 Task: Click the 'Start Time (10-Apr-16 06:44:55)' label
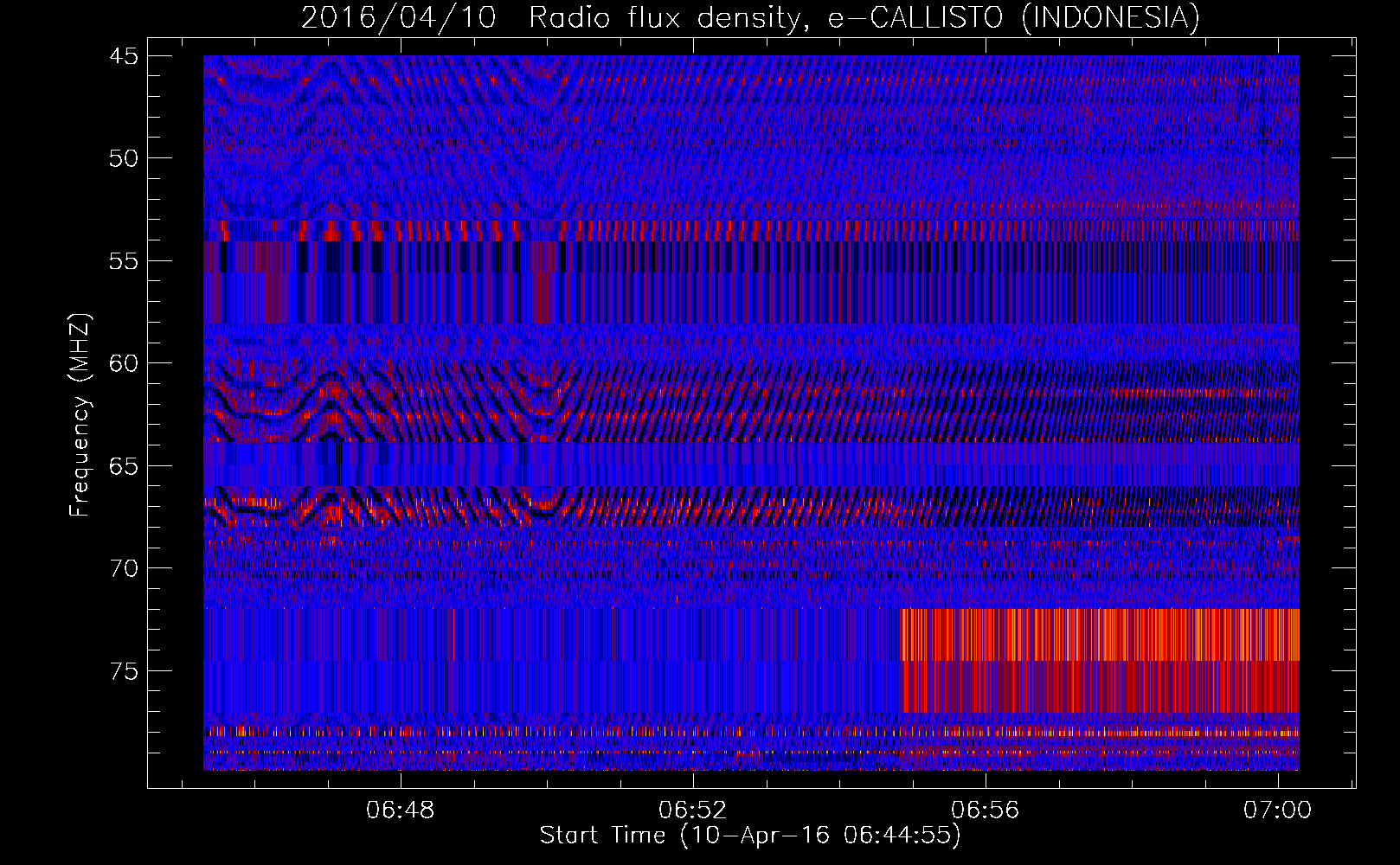(x=750, y=836)
